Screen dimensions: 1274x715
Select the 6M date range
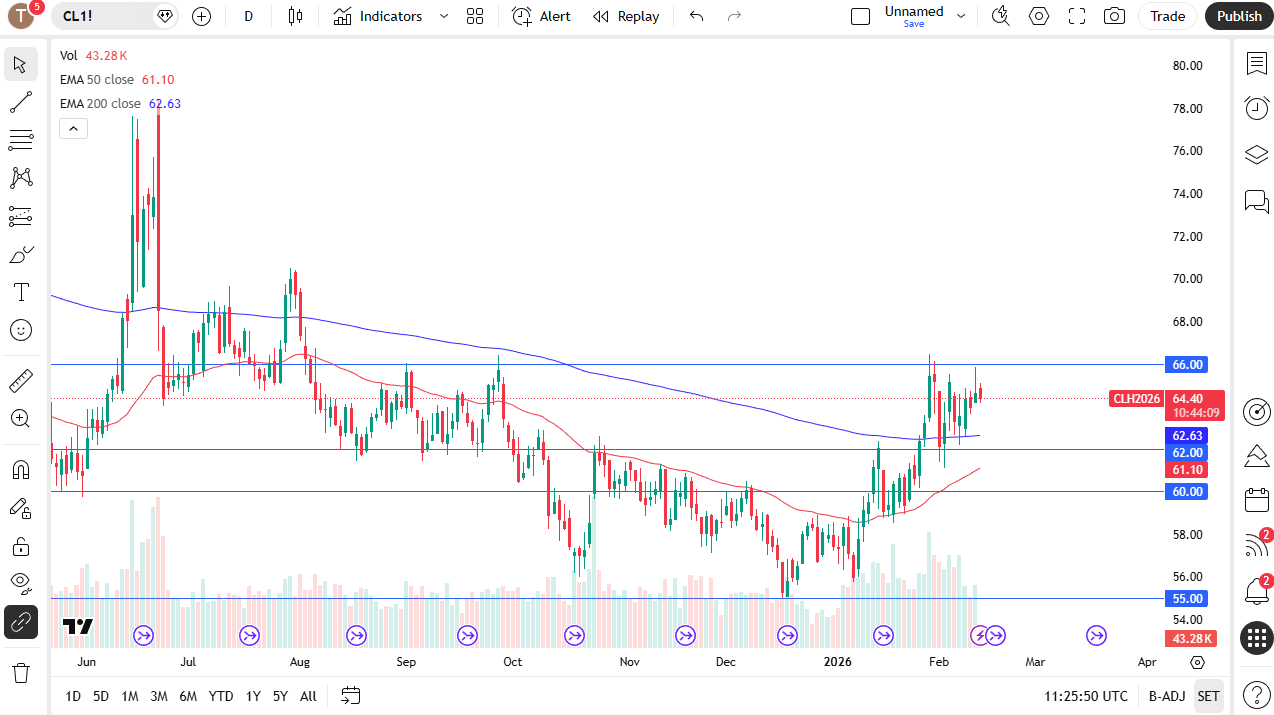point(188,696)
